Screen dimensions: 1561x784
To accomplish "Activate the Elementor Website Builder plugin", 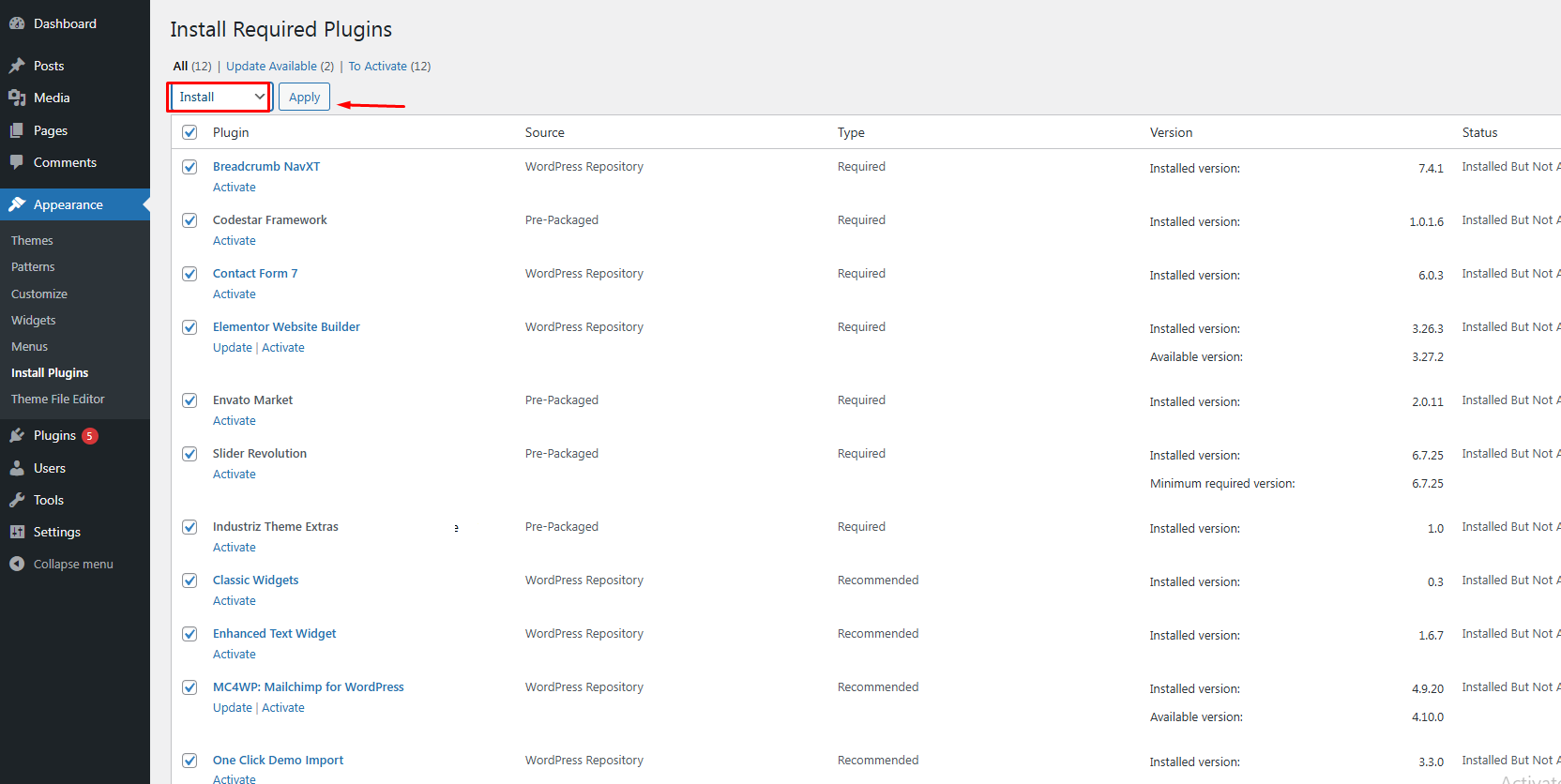I will [x=283, y=348].
